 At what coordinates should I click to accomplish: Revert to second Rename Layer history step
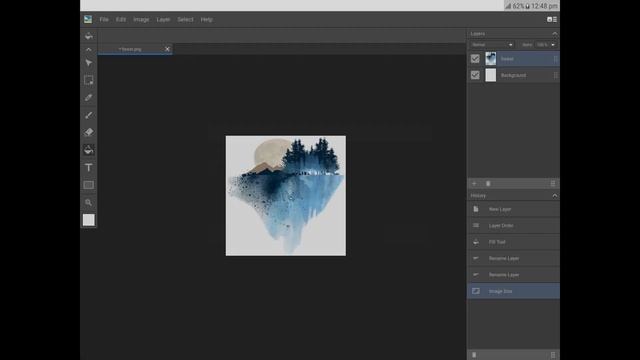click(x=513, y=275)
